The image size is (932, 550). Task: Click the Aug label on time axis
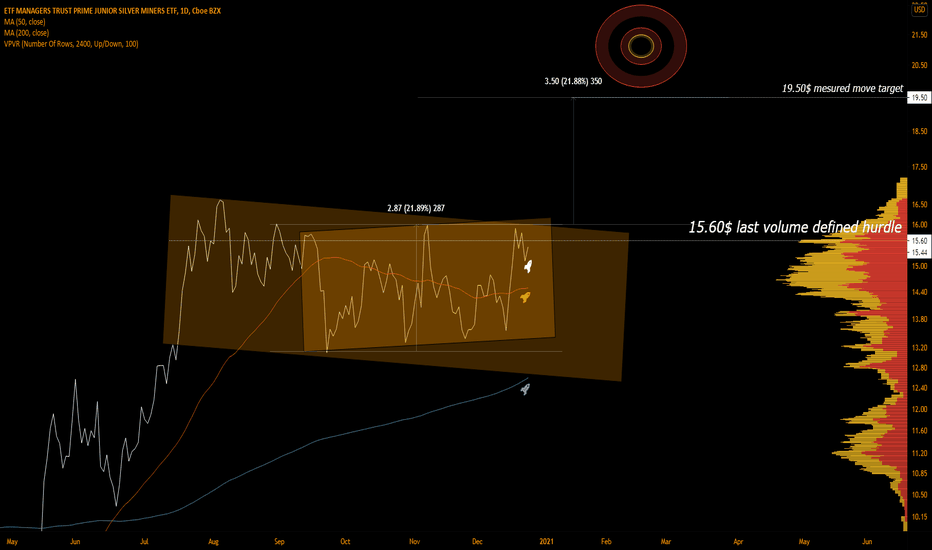tap(213, 542)
